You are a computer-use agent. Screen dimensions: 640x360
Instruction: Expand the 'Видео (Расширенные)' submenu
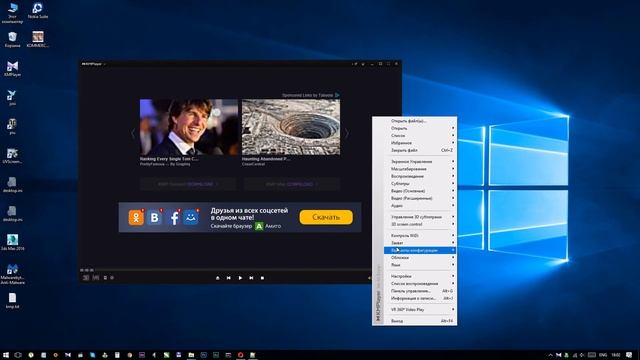420,198
